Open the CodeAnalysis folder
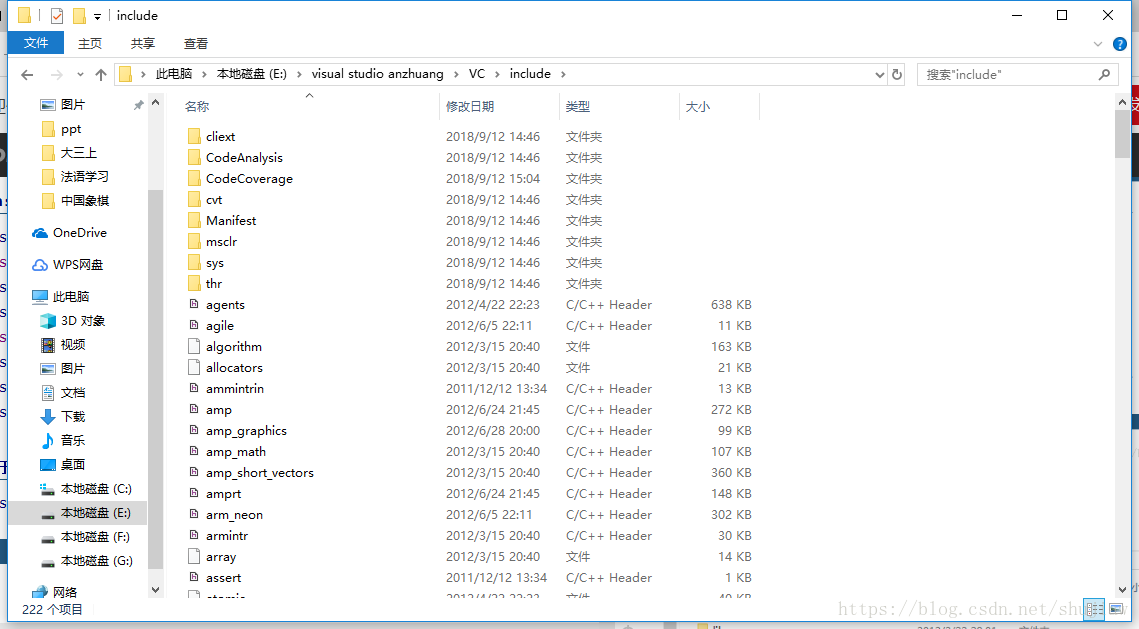This screenshot has width=1139, height=629. tap(244, 158)
